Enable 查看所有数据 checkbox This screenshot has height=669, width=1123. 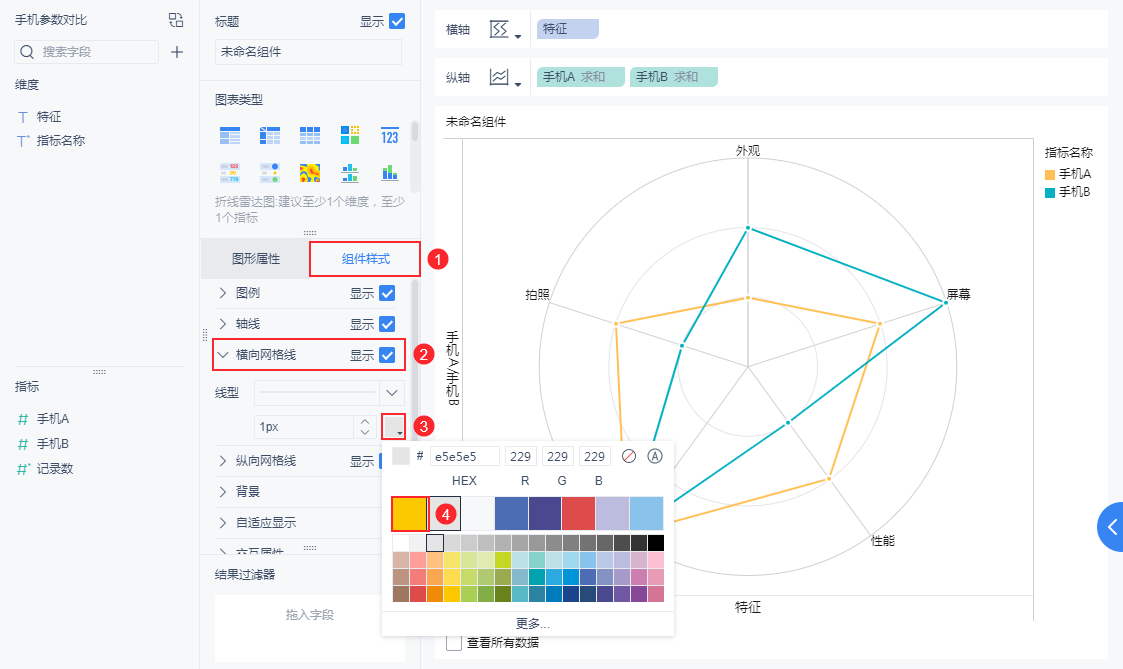click(454, 642)
